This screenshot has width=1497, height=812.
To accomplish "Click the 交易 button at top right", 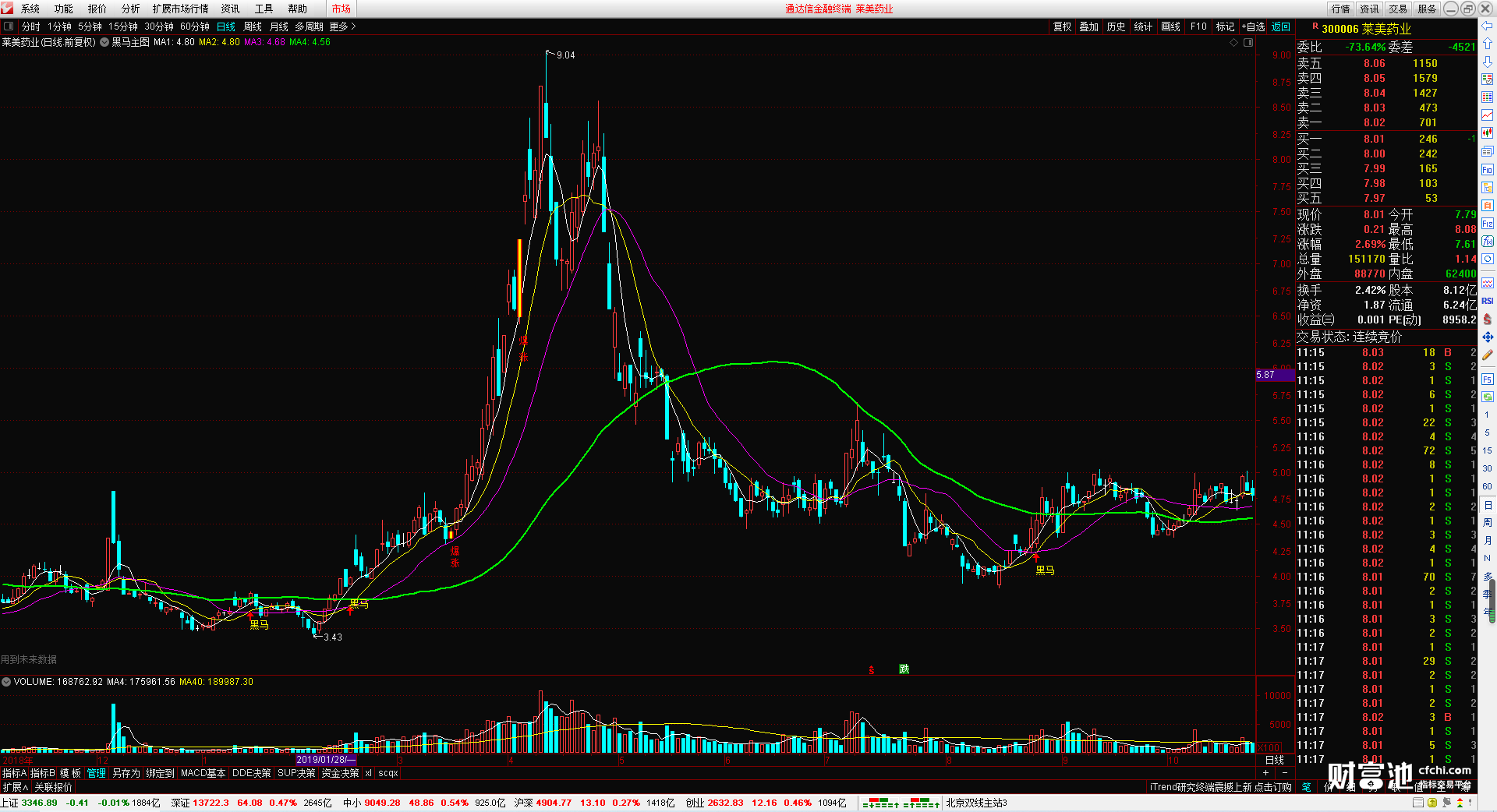I will coord(1398,9).
